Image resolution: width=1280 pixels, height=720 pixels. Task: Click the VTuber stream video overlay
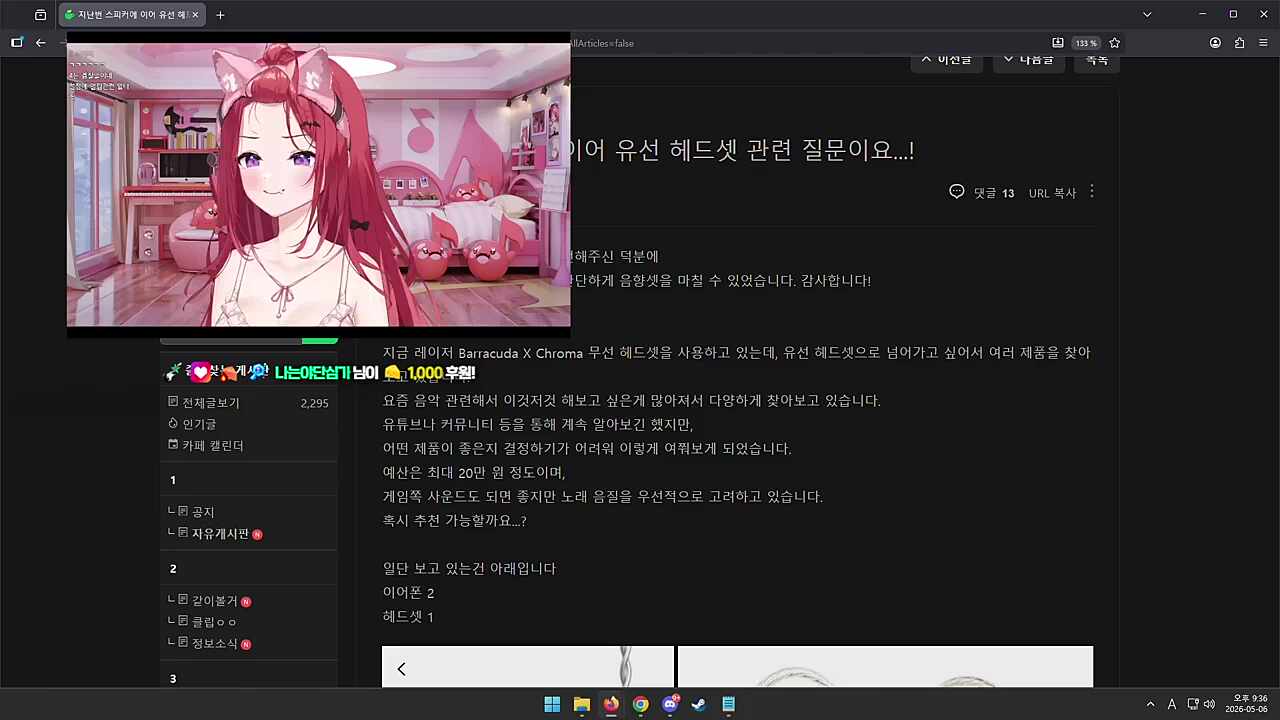(318, 184)
